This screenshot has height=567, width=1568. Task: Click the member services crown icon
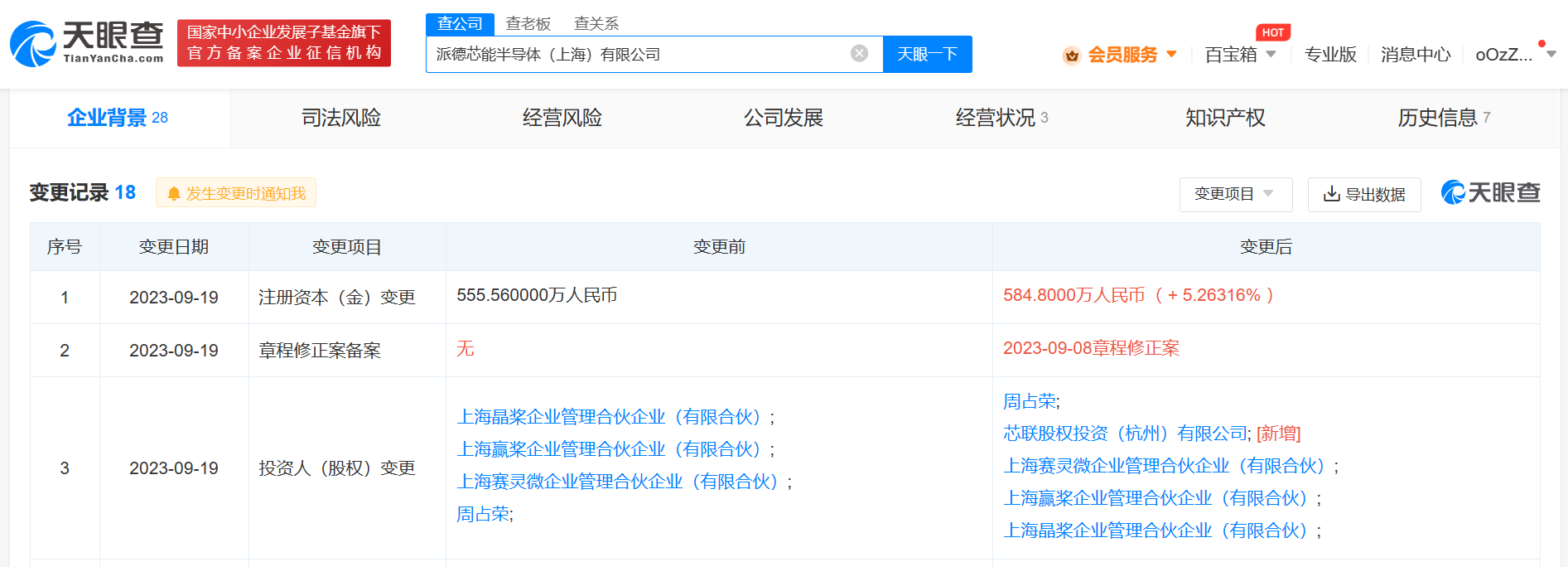[1072, 56]
